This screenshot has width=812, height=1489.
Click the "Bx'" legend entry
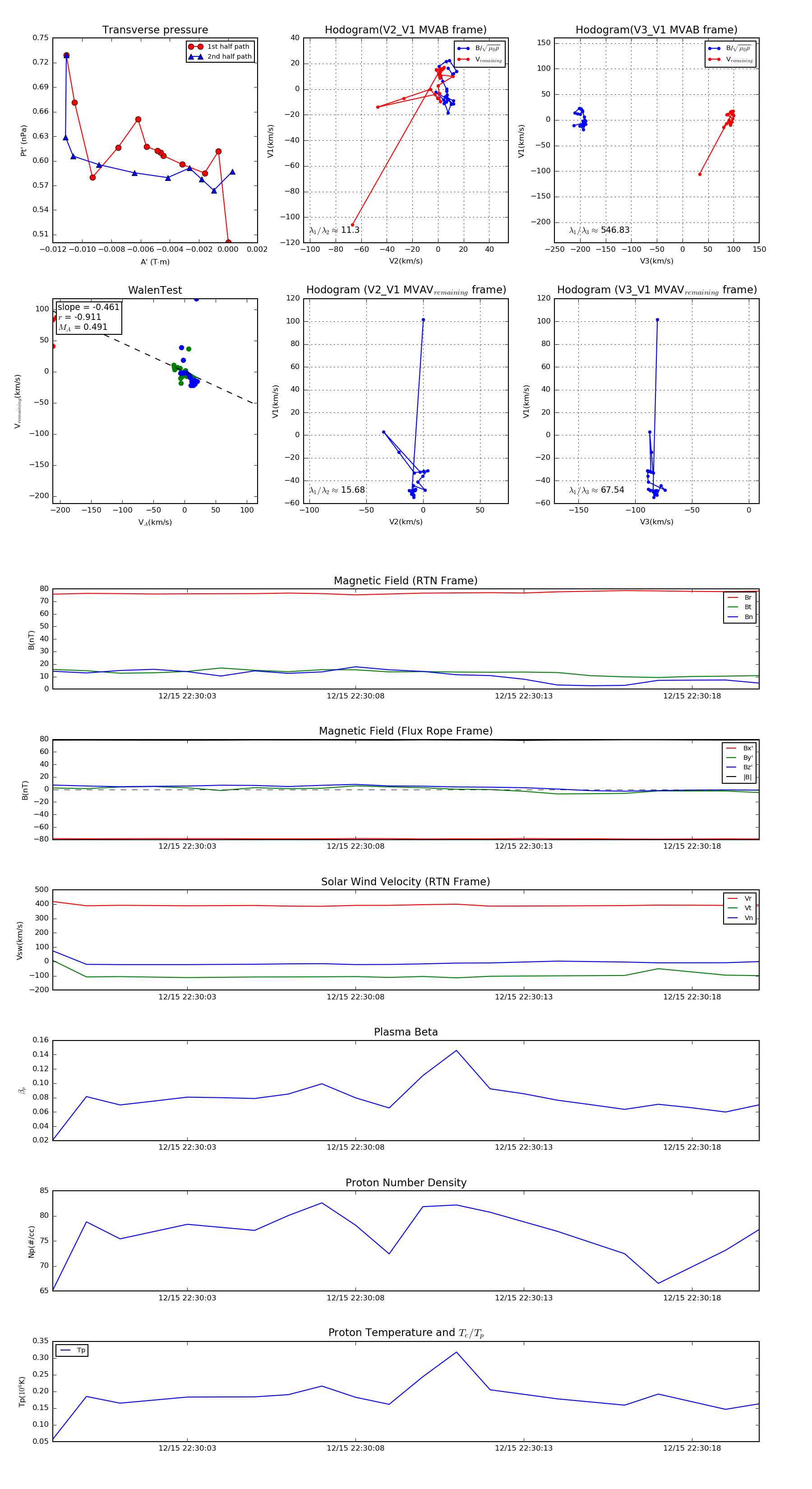[x=740, y=748]
